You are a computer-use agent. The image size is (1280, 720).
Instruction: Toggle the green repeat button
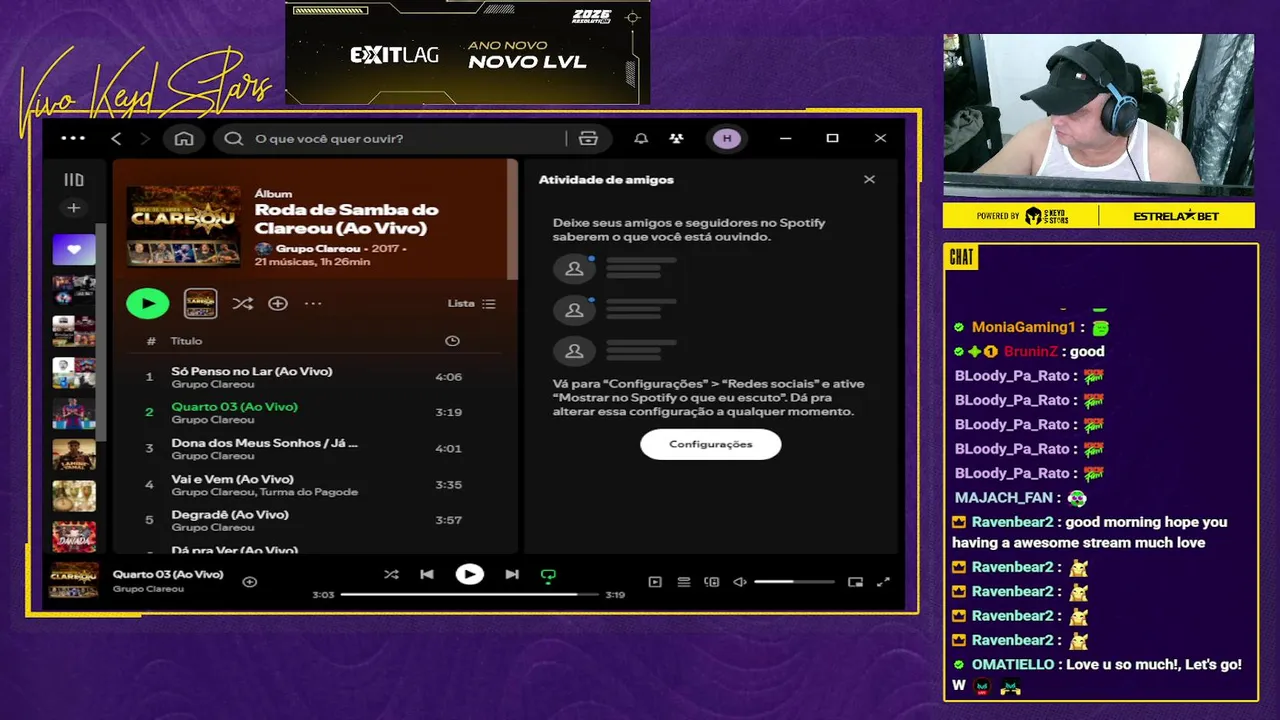548,575
